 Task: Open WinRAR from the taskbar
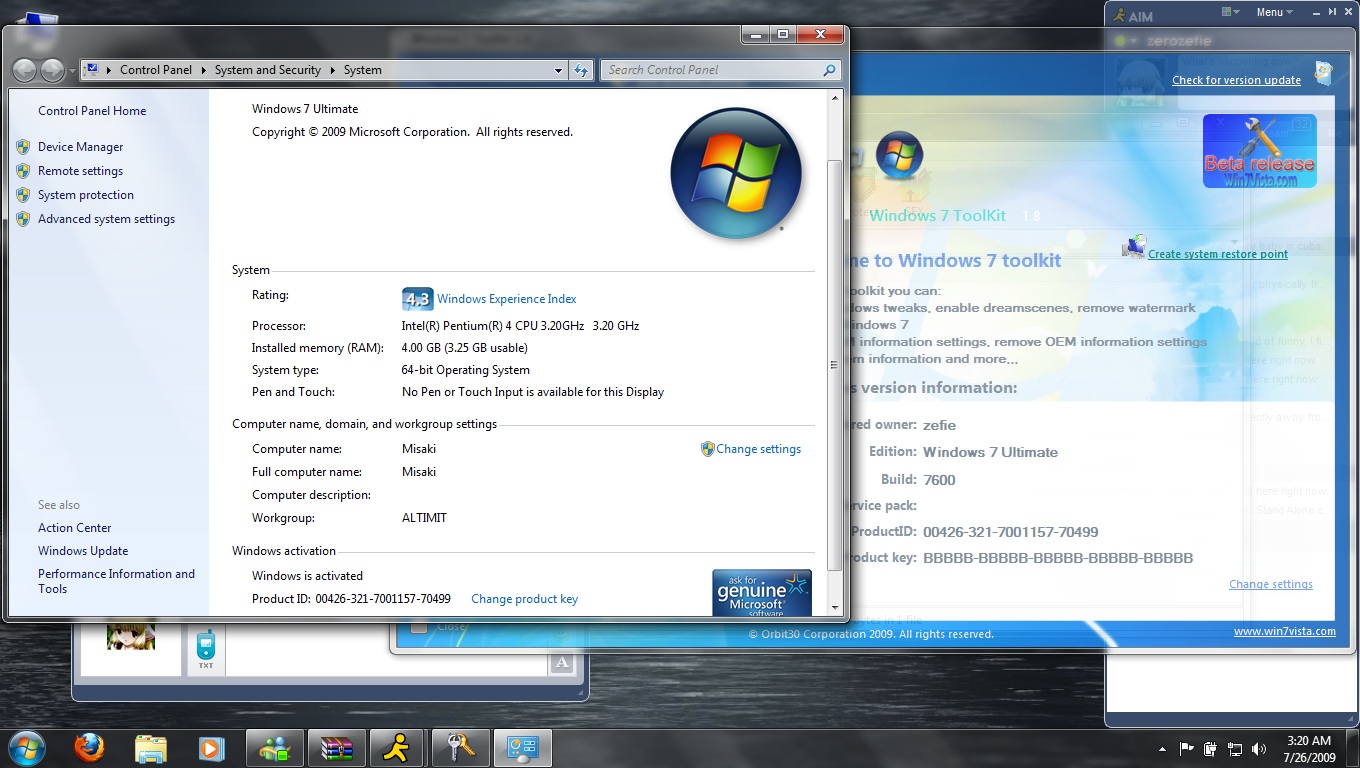point(335,748)
